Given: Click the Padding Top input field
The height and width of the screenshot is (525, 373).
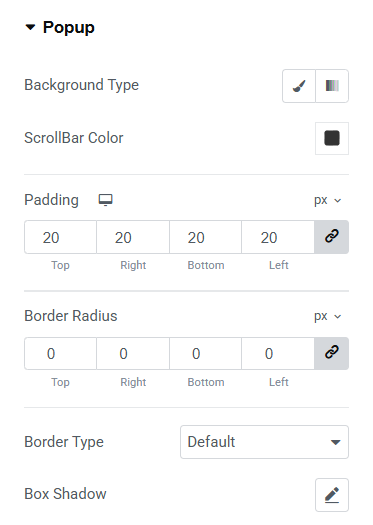Looking at the screenshot, I should click(x=60, y=237).
